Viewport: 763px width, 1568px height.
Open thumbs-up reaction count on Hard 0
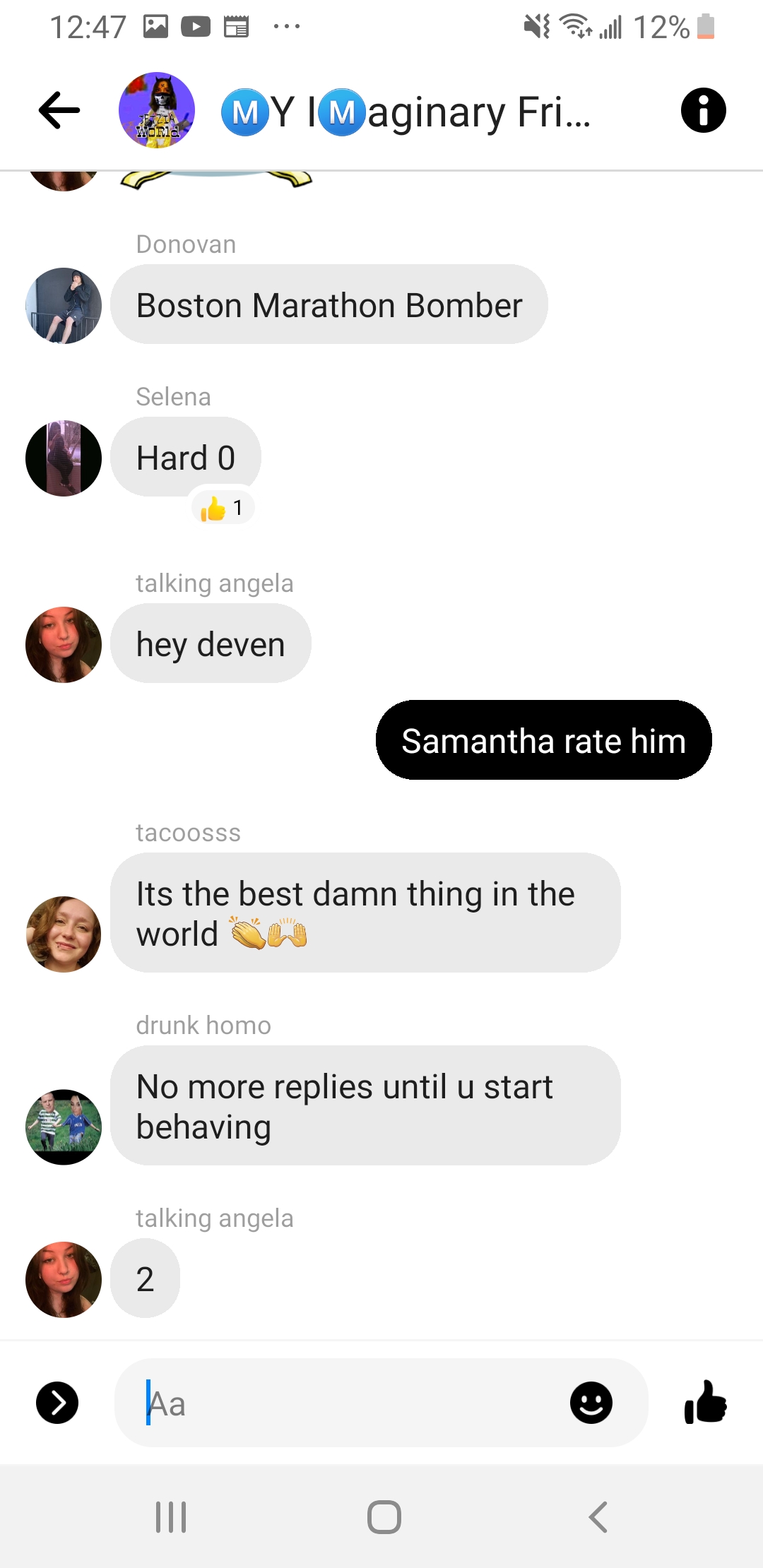click(x=223, y=508)
